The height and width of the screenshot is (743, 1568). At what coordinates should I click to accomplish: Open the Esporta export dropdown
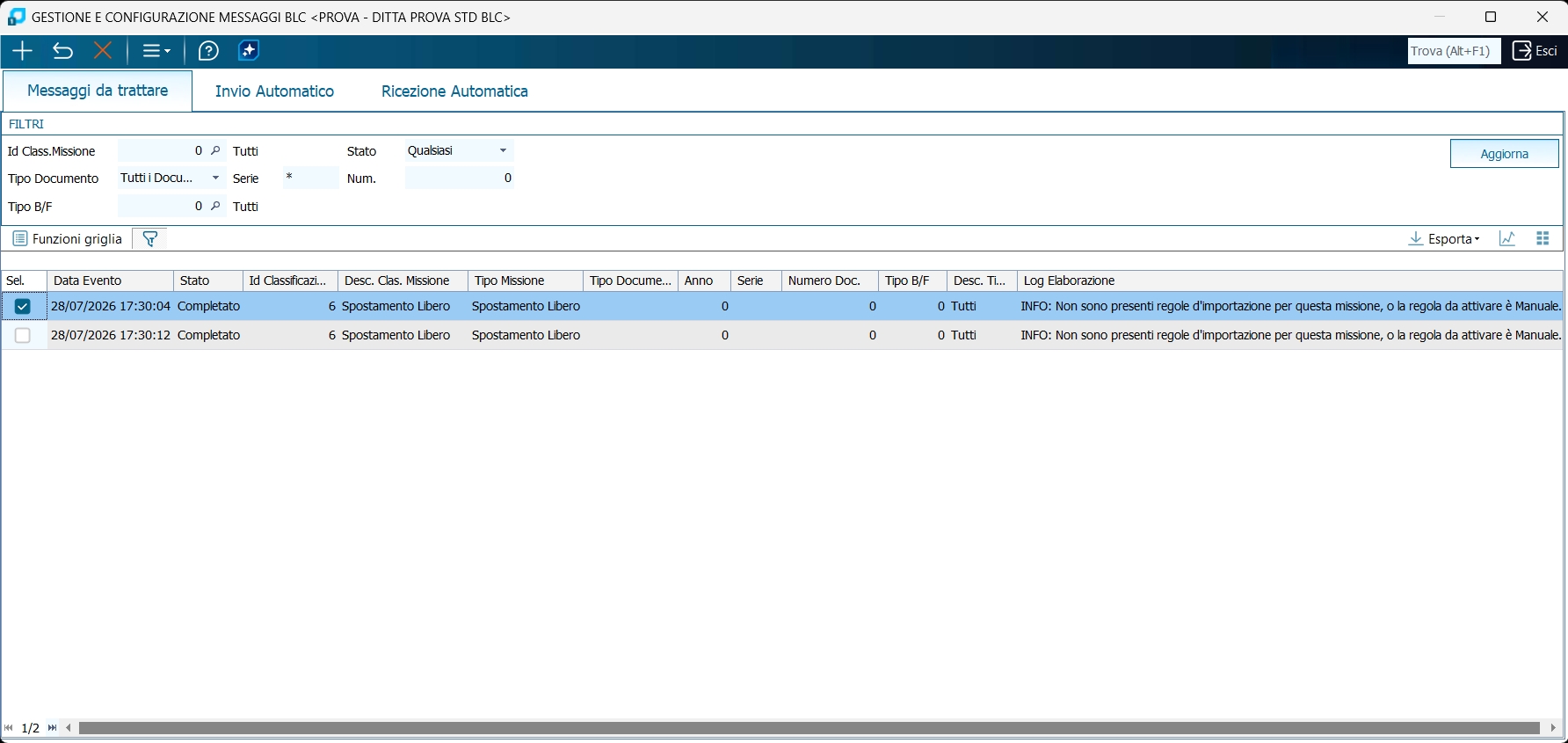[1445, 238]
